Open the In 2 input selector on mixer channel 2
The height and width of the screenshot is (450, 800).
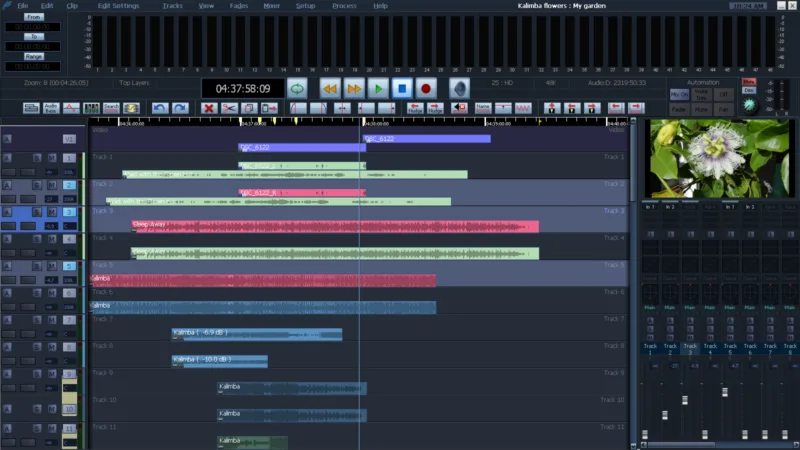click(x=670, y=207)
